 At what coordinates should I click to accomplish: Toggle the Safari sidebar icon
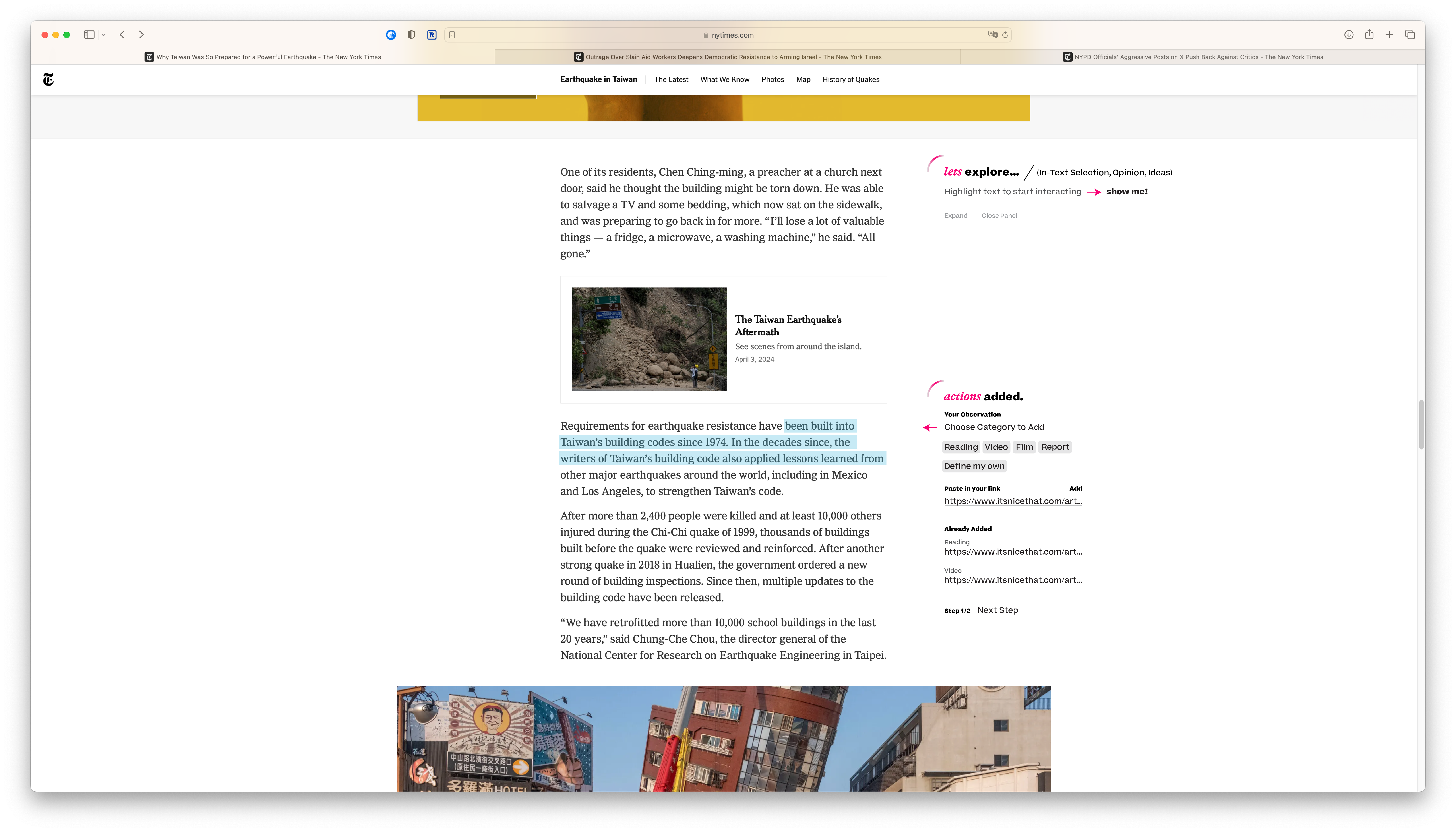click(89, 35)
